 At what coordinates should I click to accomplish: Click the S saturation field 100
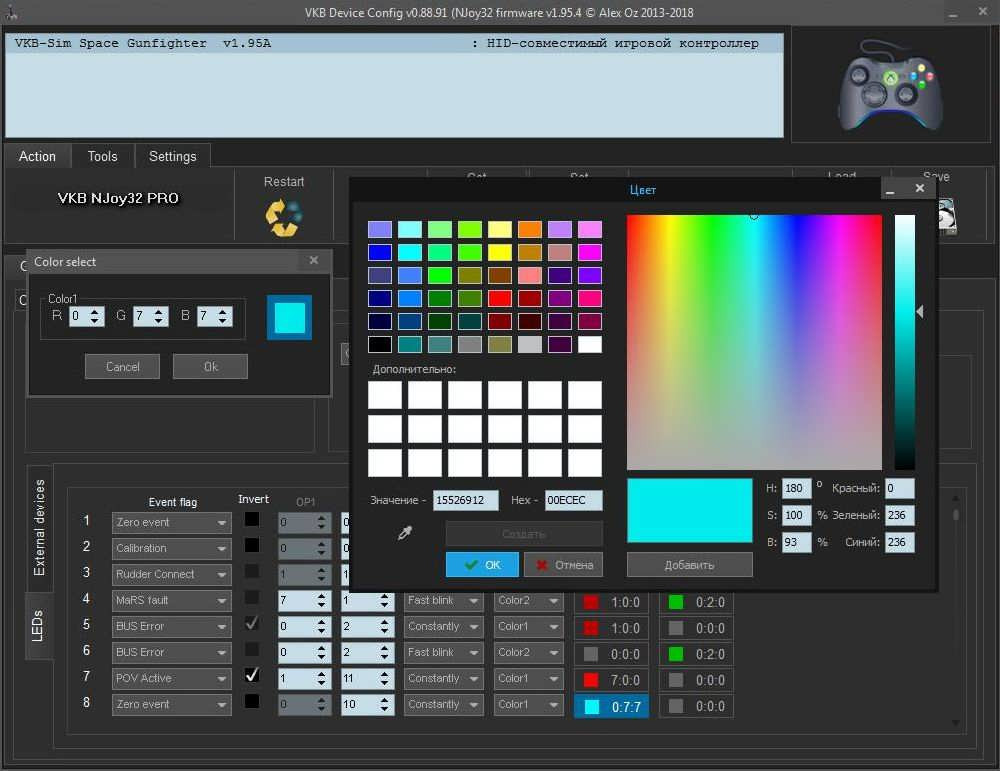click(797, 515)
